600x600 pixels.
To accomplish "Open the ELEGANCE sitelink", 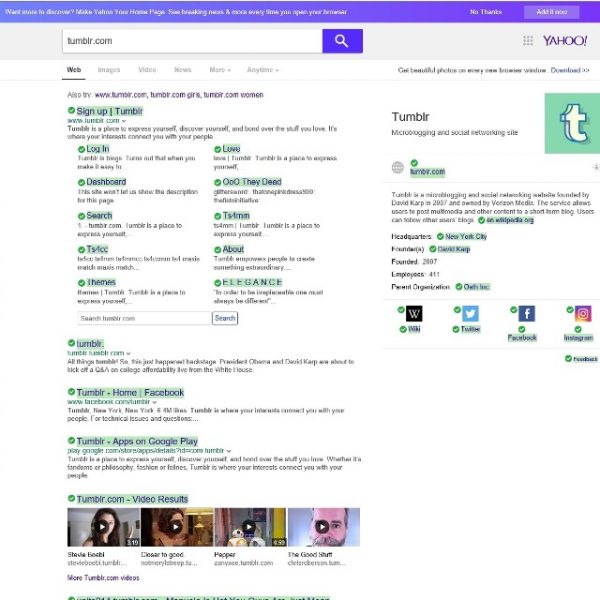I will [252, 282].
